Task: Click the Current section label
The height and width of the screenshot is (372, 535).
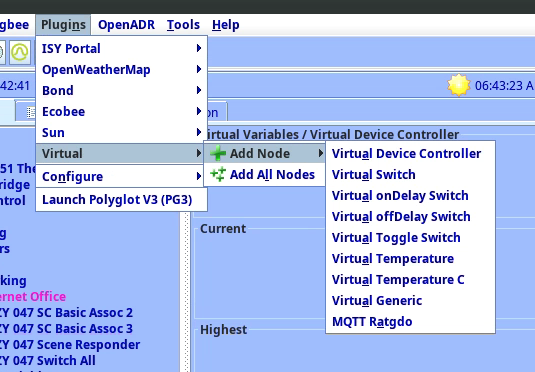Action: pyautogui.click(x=223, y=229)
